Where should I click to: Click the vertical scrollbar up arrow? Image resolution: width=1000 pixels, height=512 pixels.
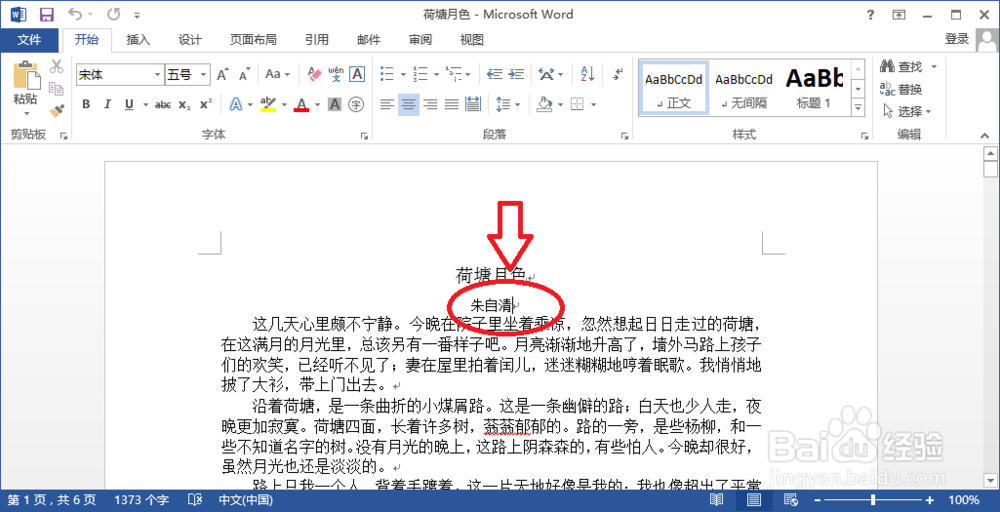point(990,153)
